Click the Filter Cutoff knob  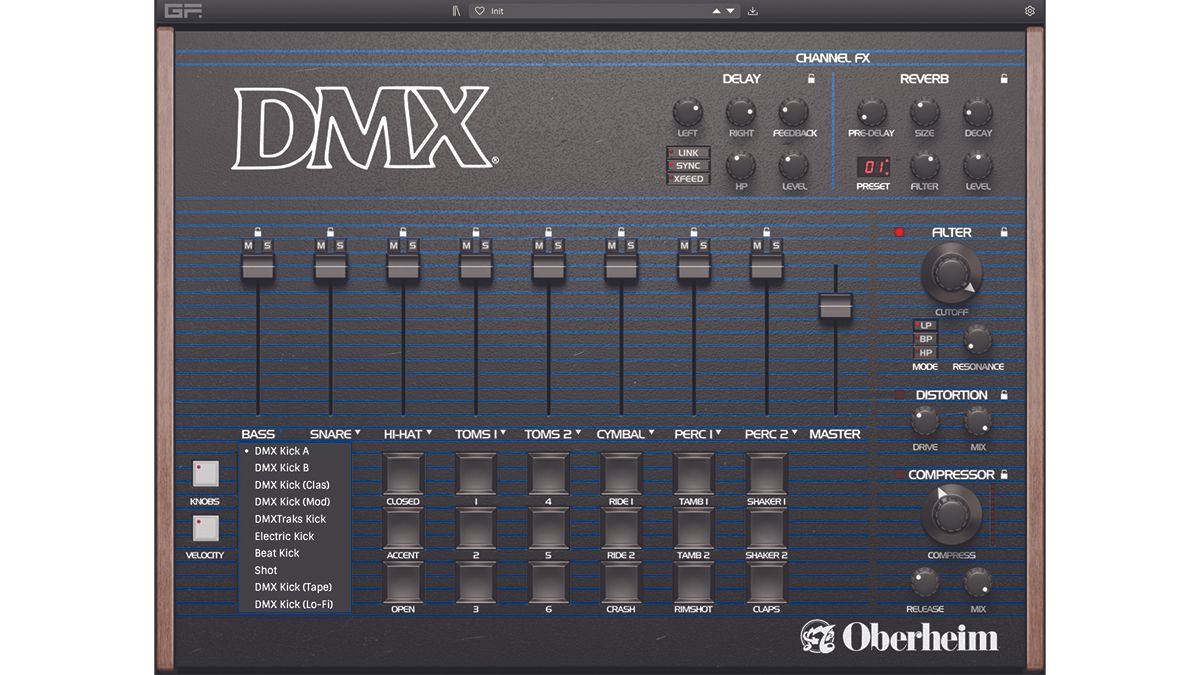point(950,272)
